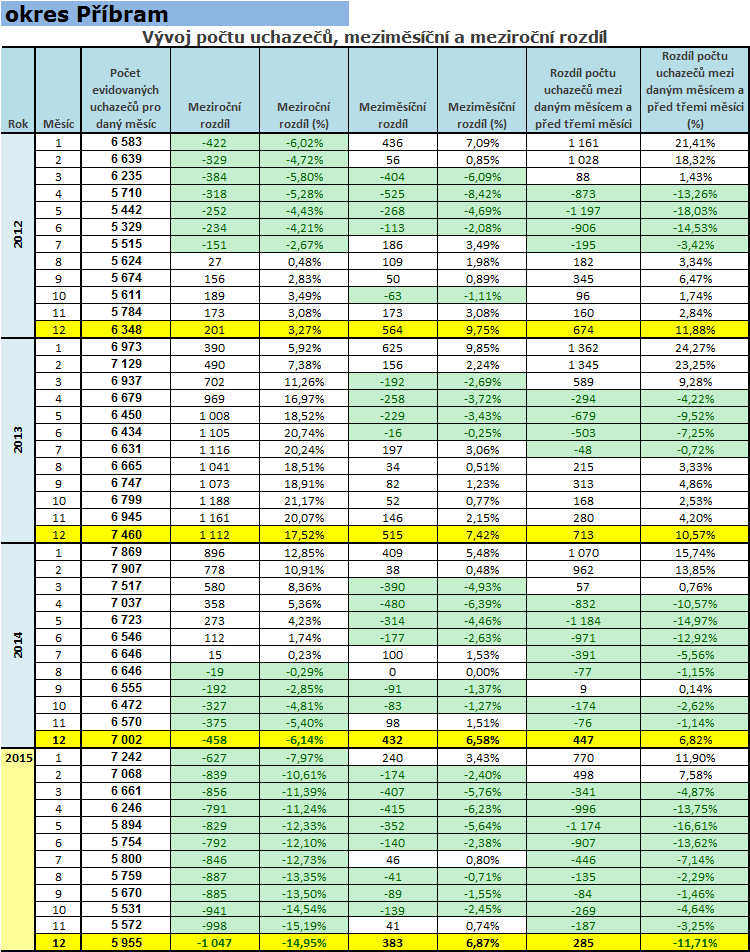Click the cell showing 6 583
The height and width of the screenshot is (952, 750).
pyautogui.click(x=126, y=142)
